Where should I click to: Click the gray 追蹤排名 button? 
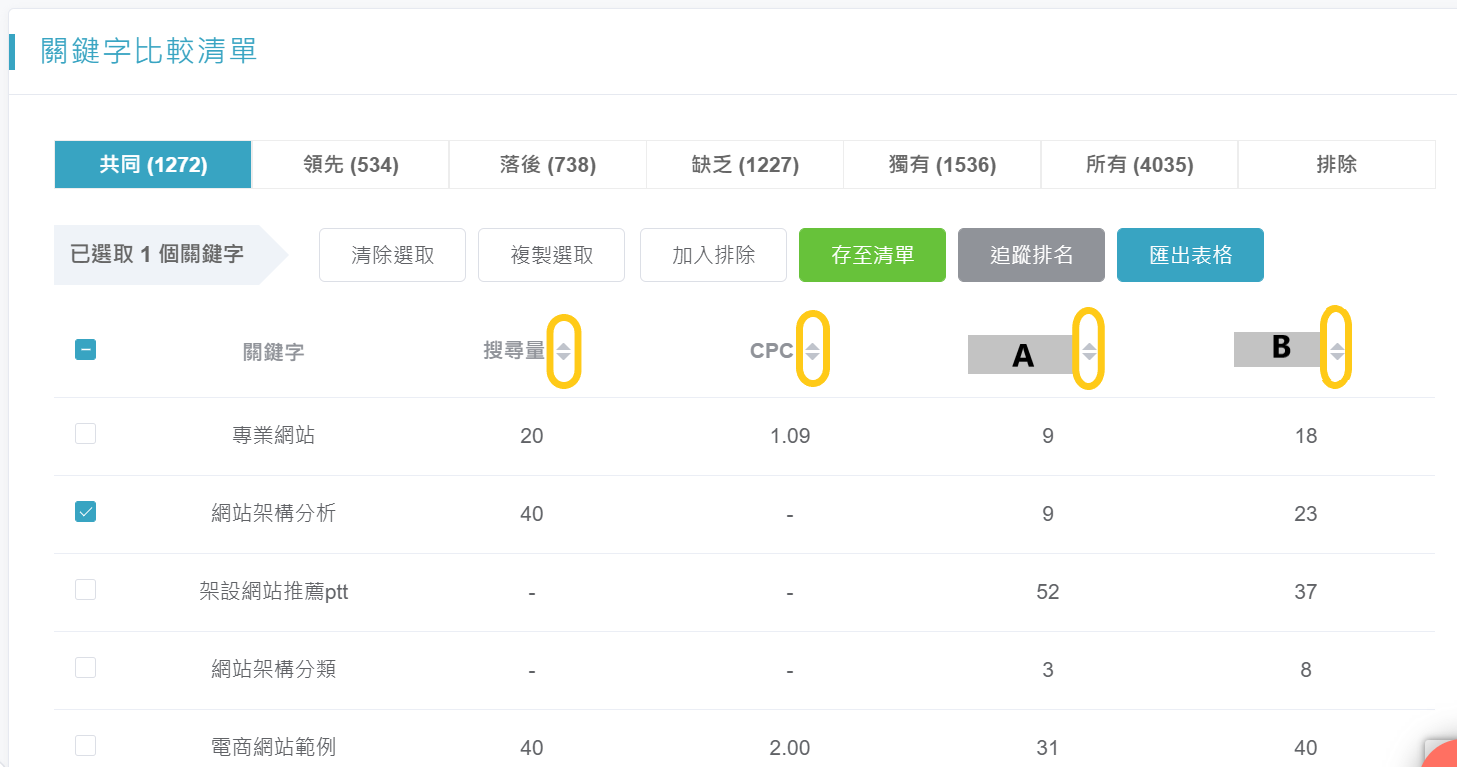pyautogui.click(x=1031, y=255)
